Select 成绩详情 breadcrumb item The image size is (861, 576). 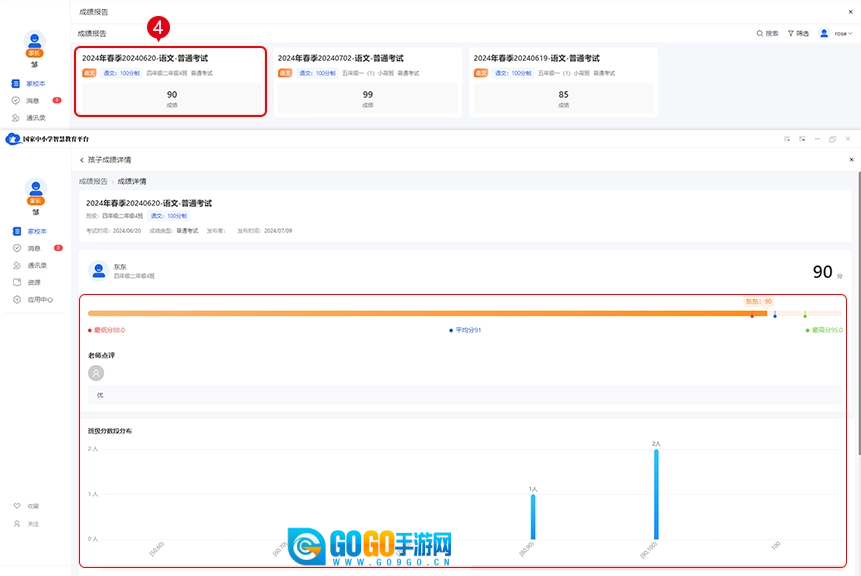point(132,181)
